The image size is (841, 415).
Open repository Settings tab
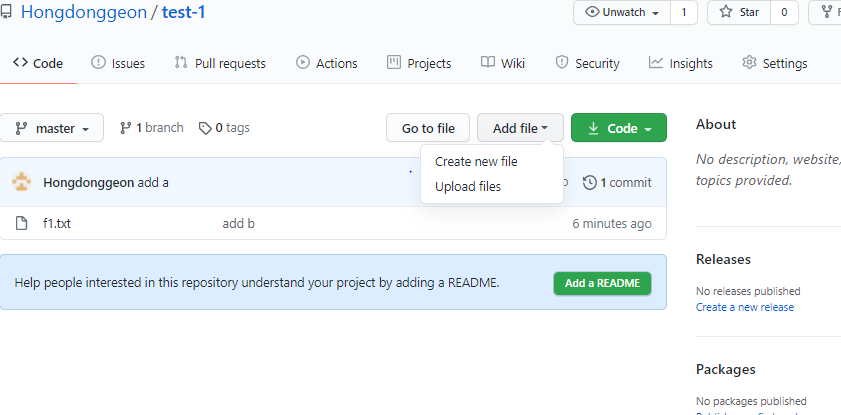pyautogui.click(x=774, y=63)
